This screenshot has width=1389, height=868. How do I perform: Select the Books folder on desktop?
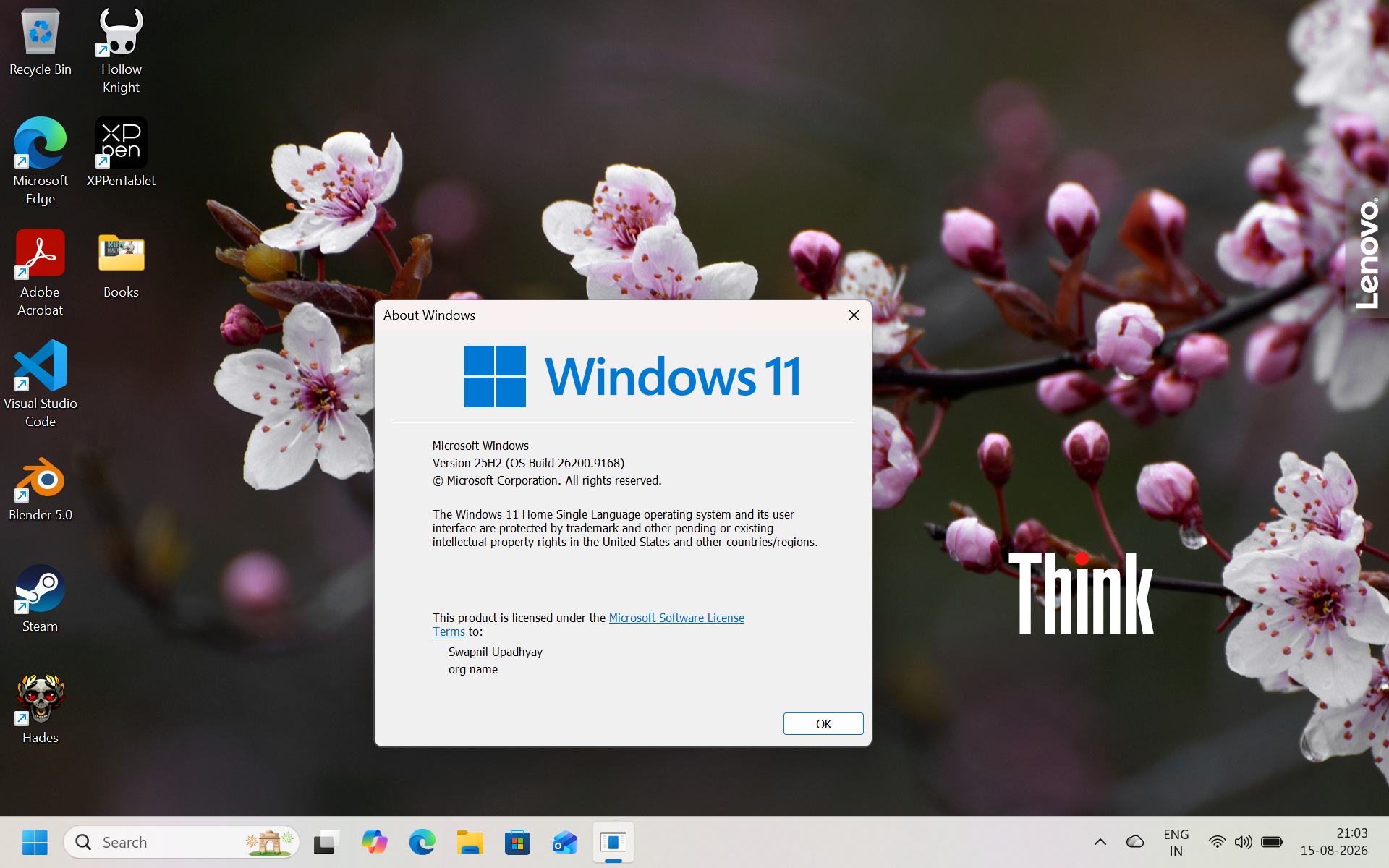(121, 264)
